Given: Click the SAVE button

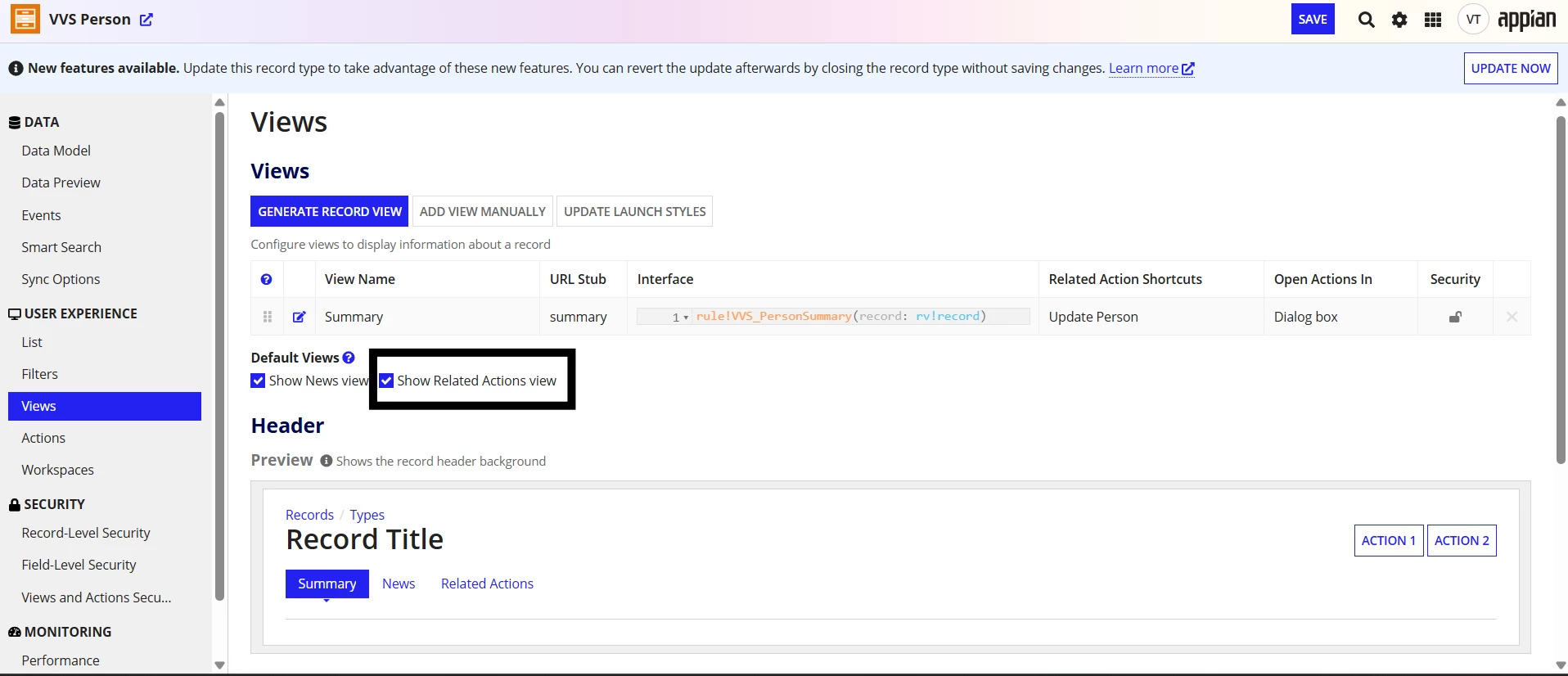Looking at the screenshot, I should (x=1313, y=20).
